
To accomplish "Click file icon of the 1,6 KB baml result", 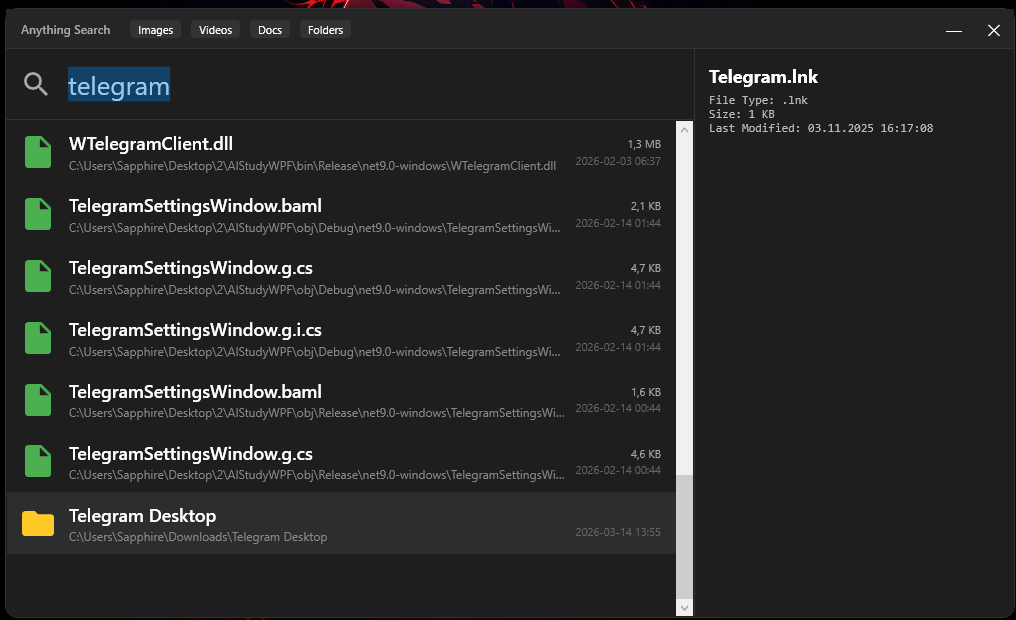I will (38, 400).
